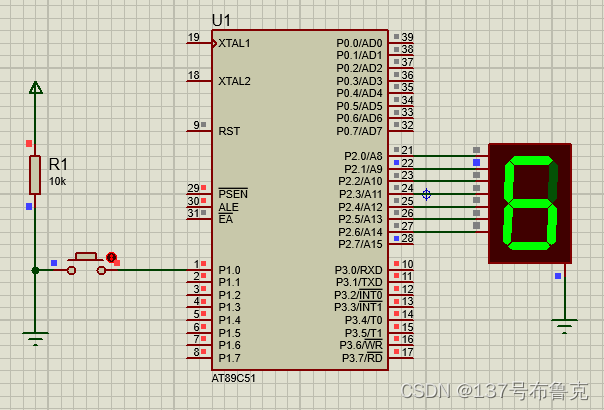Click the RST pin label

(229, 131)
